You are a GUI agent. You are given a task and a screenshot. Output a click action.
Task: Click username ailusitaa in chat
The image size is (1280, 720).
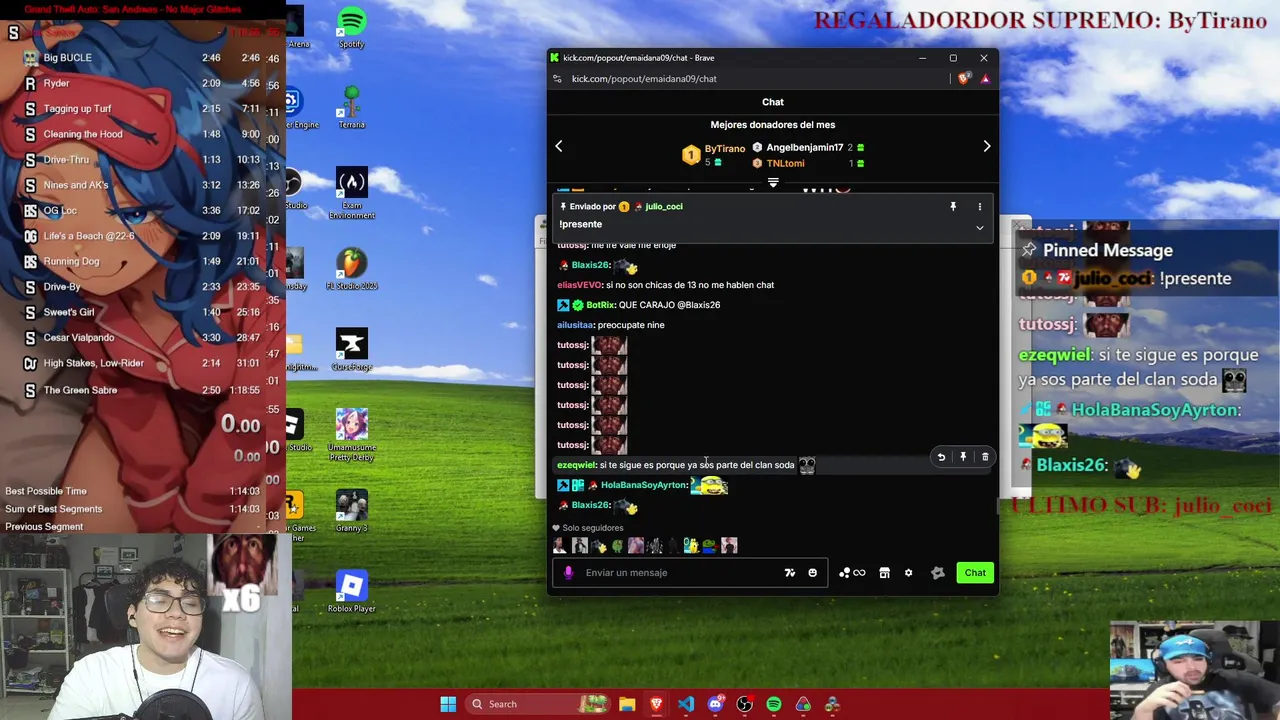(x=575, y=325)
